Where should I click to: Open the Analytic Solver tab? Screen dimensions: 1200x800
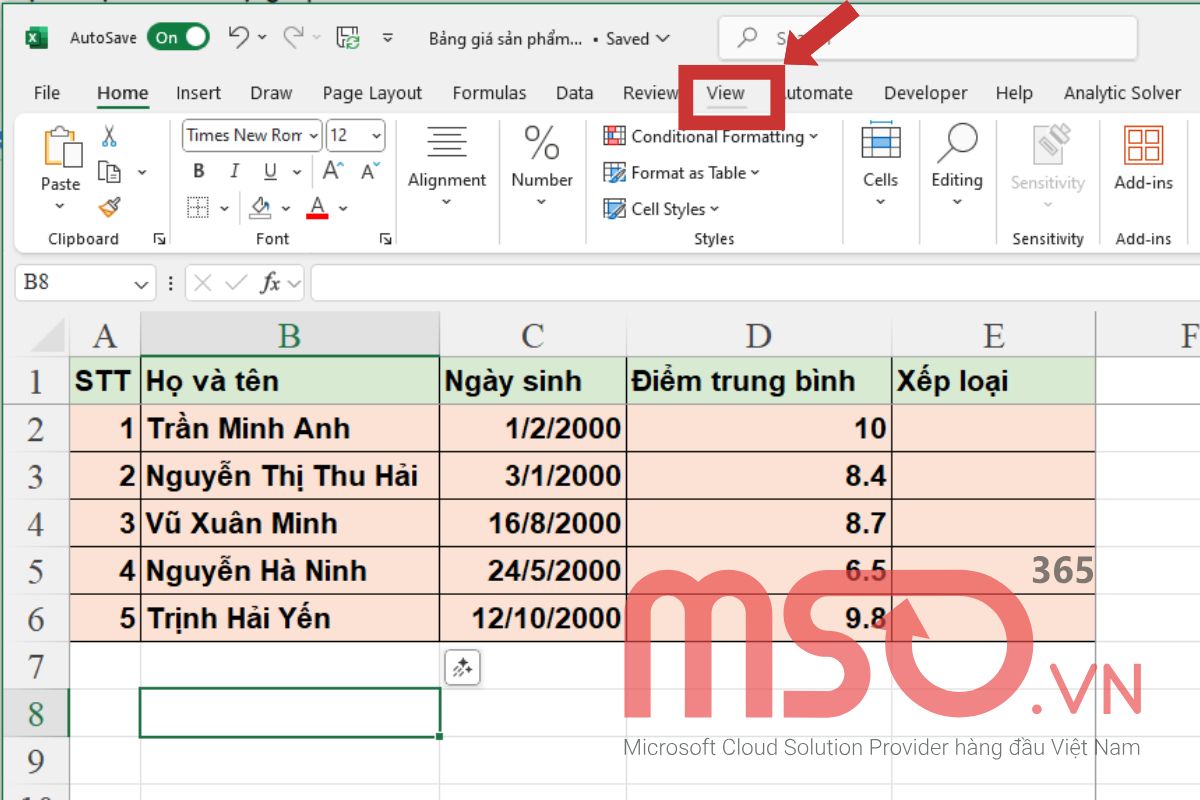click(x=1122, y=93)
